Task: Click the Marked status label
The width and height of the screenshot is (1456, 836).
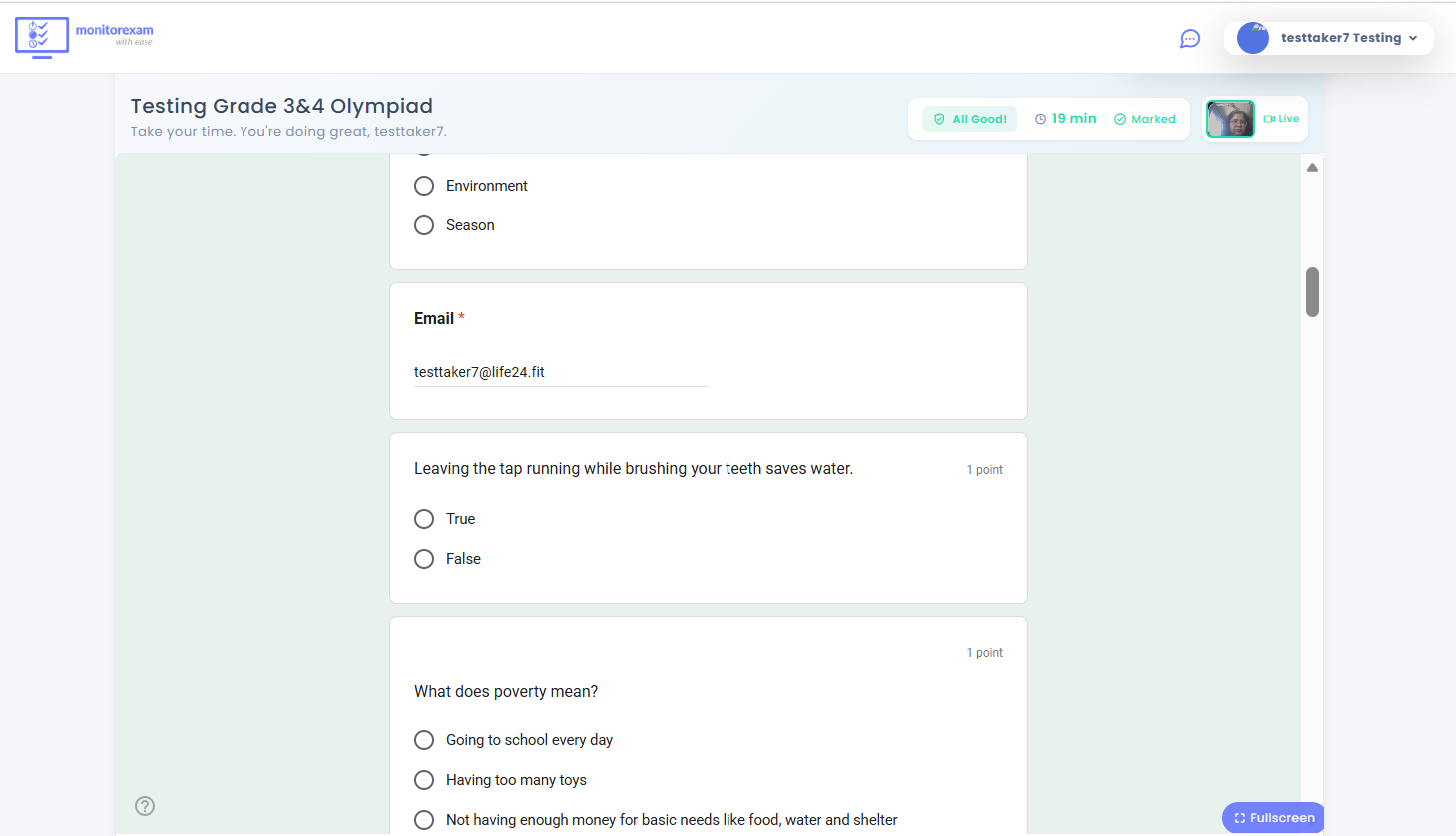Action: (1153, 118)
